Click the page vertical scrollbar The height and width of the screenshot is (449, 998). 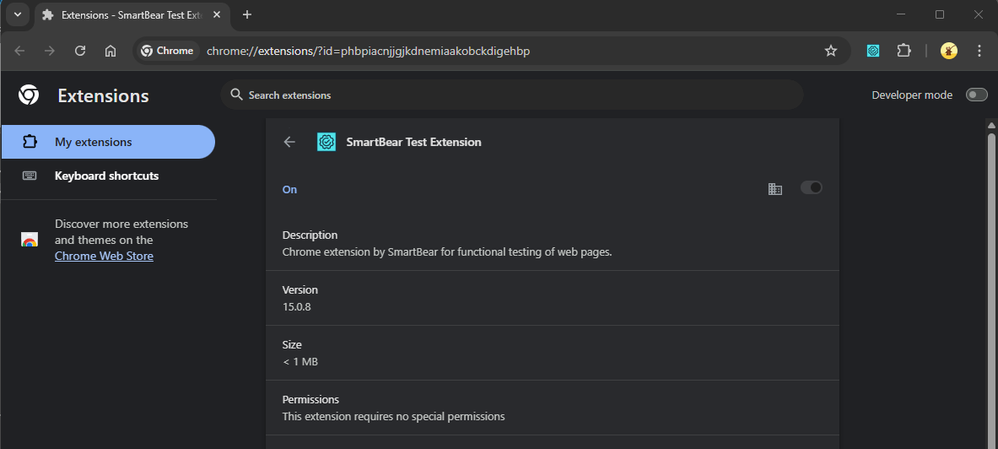pyautogui.click(x=991, y=280)
